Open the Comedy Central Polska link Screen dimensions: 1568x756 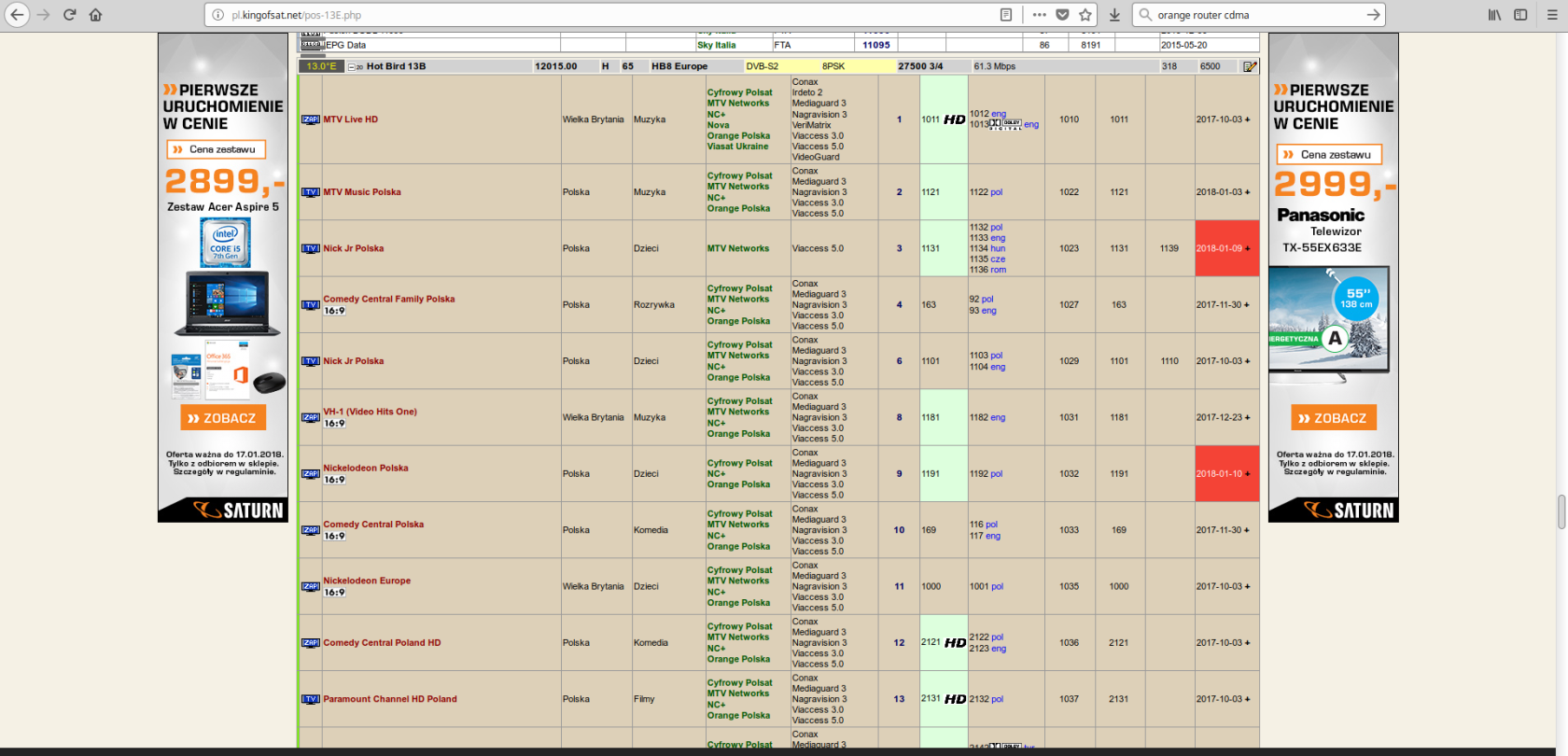[x=373, y=525]
